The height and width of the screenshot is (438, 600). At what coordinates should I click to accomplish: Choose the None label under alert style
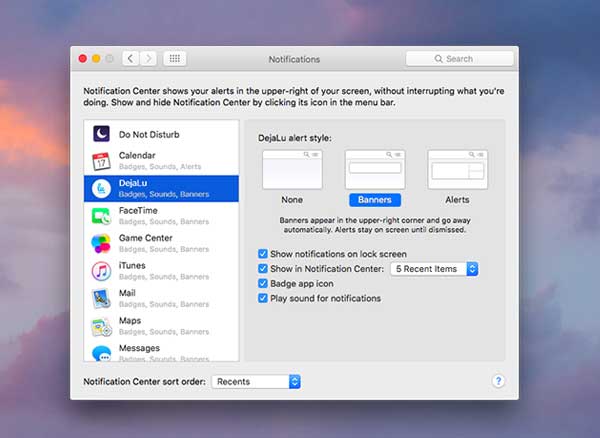point(292,200)
